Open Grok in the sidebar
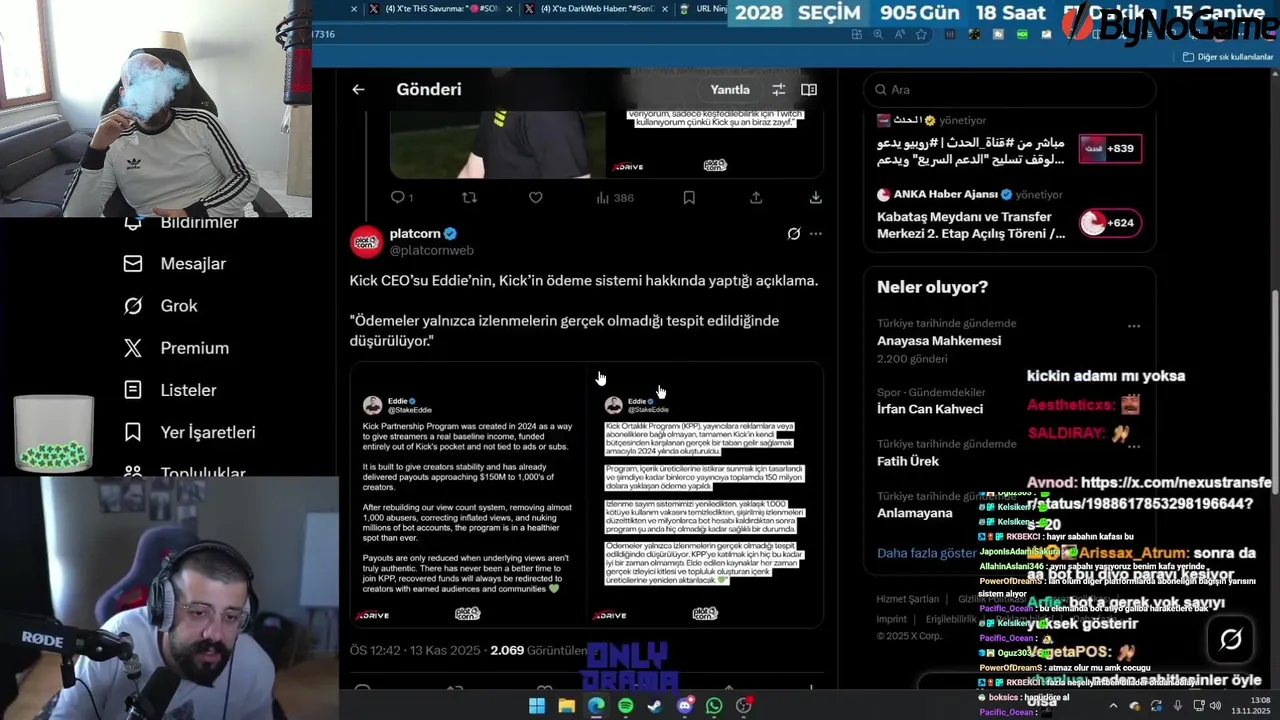 click(x=179, y=306)
